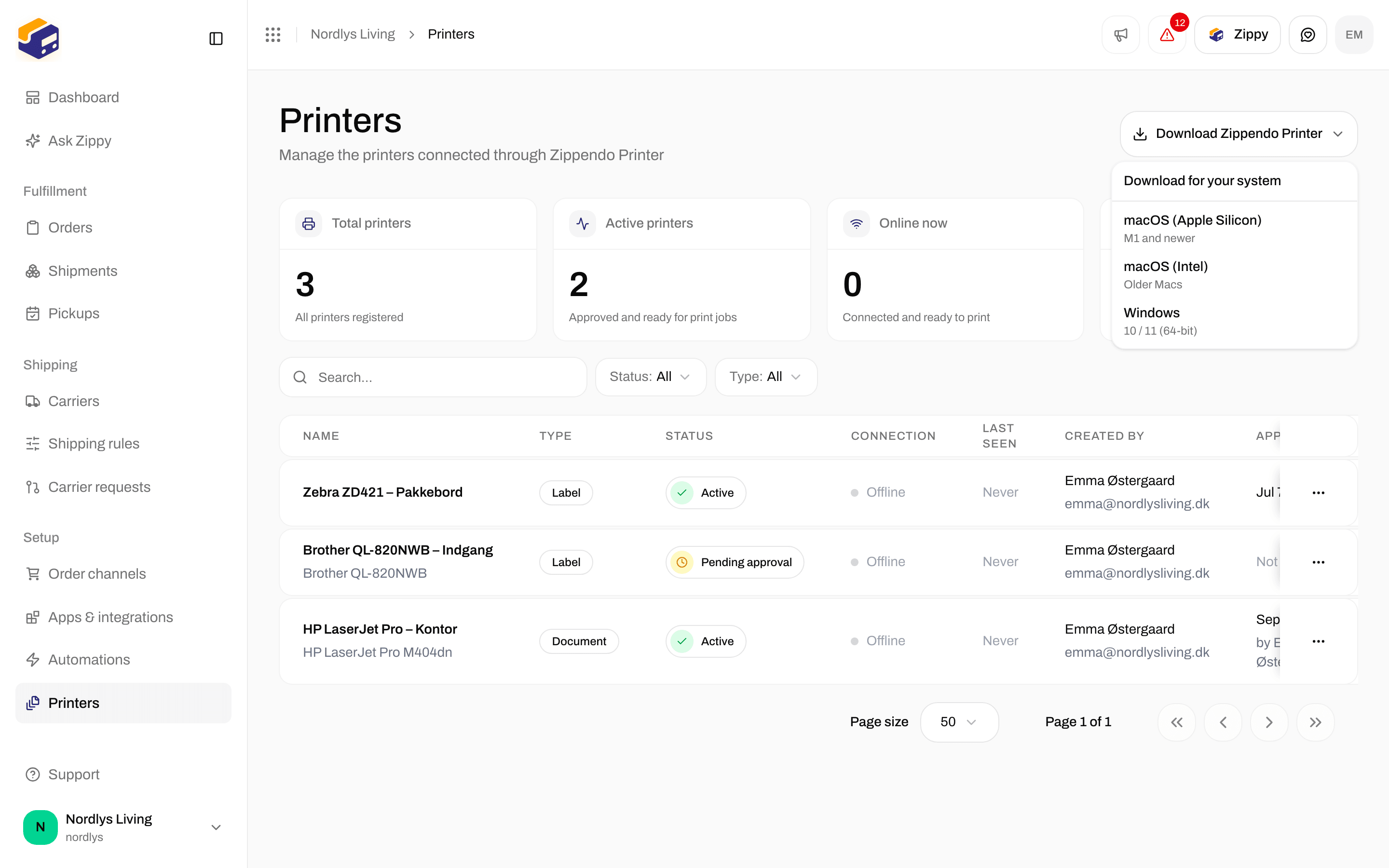The width and height of the screenshot is (1389, 868).
Task: Open the chat support bubble icon
Action: (1307, 35)
